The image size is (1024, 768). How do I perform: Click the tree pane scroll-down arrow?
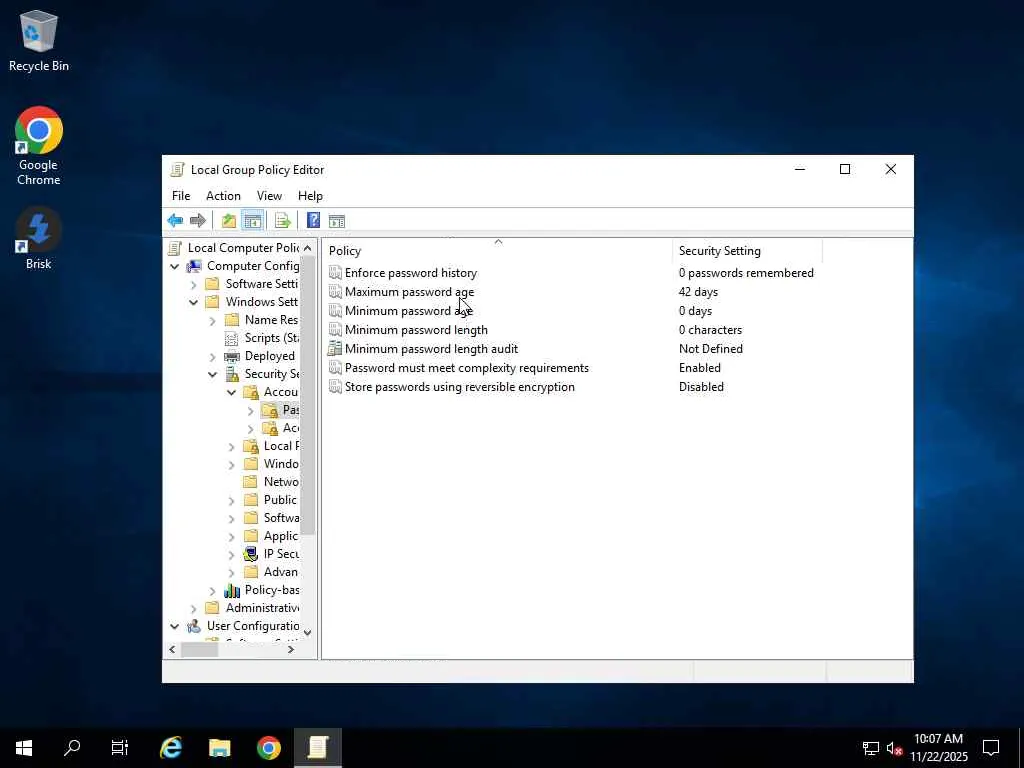308,632
